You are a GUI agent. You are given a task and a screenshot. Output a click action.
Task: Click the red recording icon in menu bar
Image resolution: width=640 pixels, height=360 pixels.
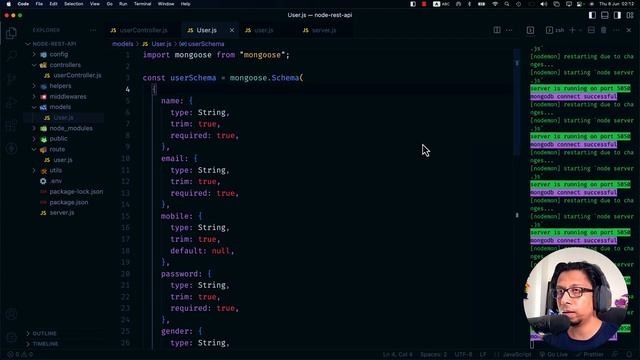click(424, 4)
